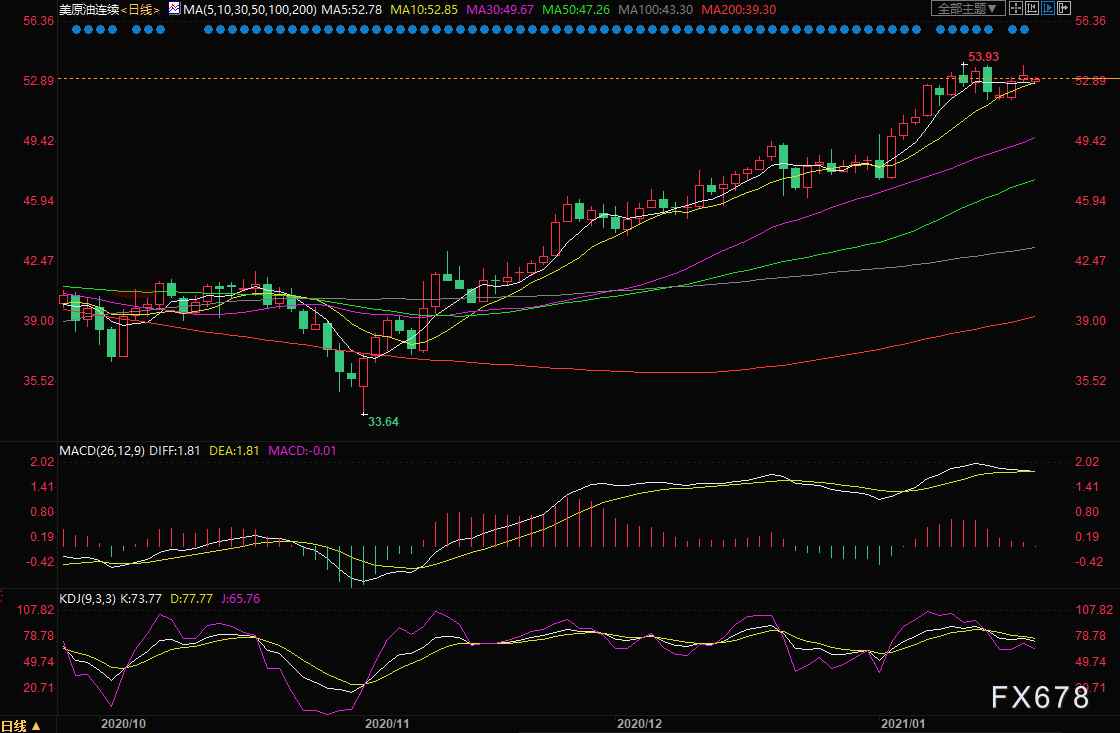
Task: Click the MA(5,10,30,50,100,200) indicator label
Action: pos(250,9)
